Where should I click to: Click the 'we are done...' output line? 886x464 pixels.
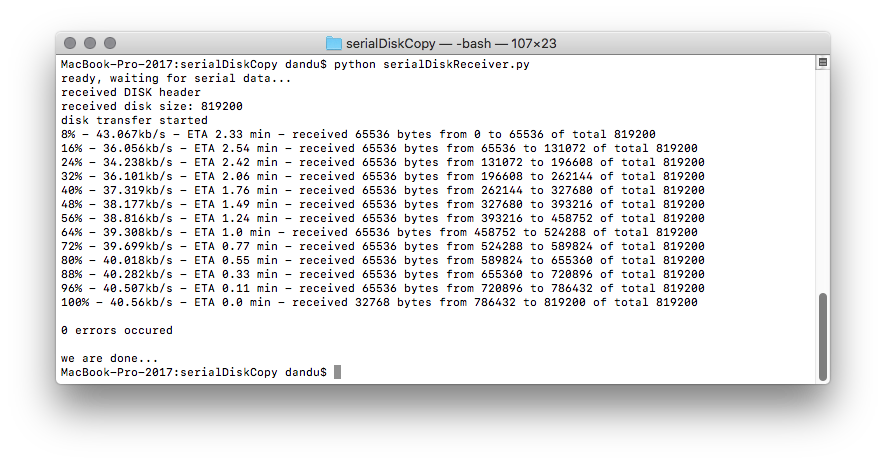click(110, 358)
